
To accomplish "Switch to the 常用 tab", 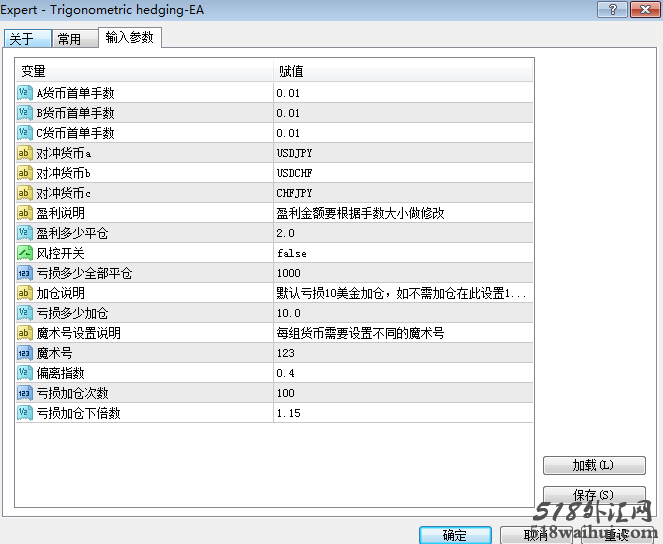I will click(69, 39).
